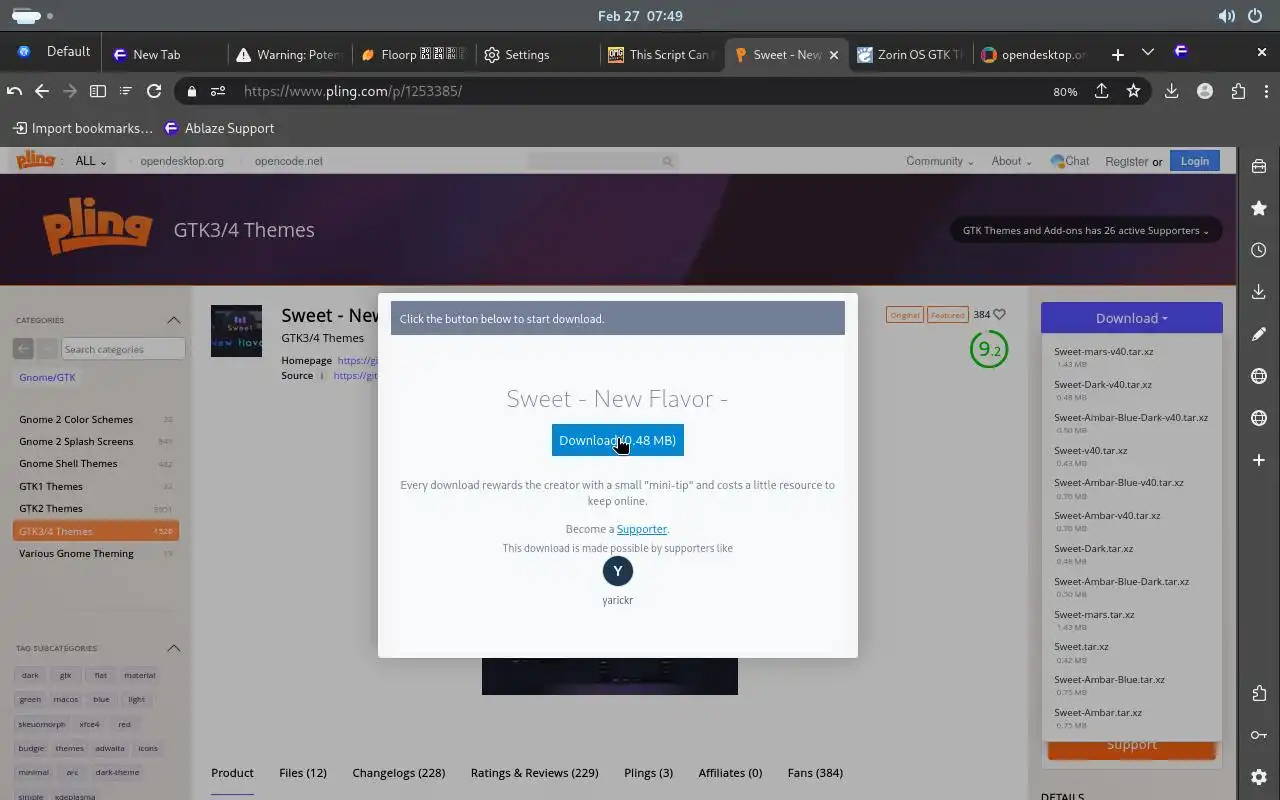
Task: Click the Login button
Action: pyautogui.click(x=1195, y=161)
